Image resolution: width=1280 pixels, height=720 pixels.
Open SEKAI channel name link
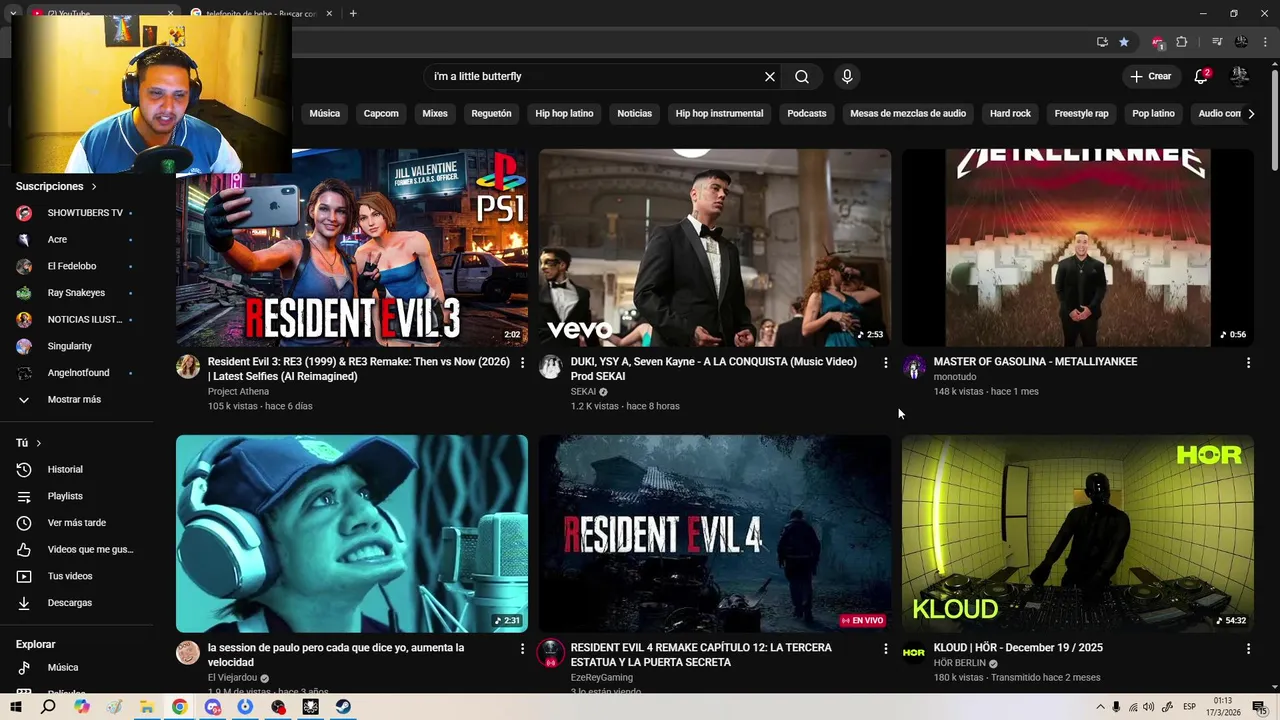click(583, 392)
